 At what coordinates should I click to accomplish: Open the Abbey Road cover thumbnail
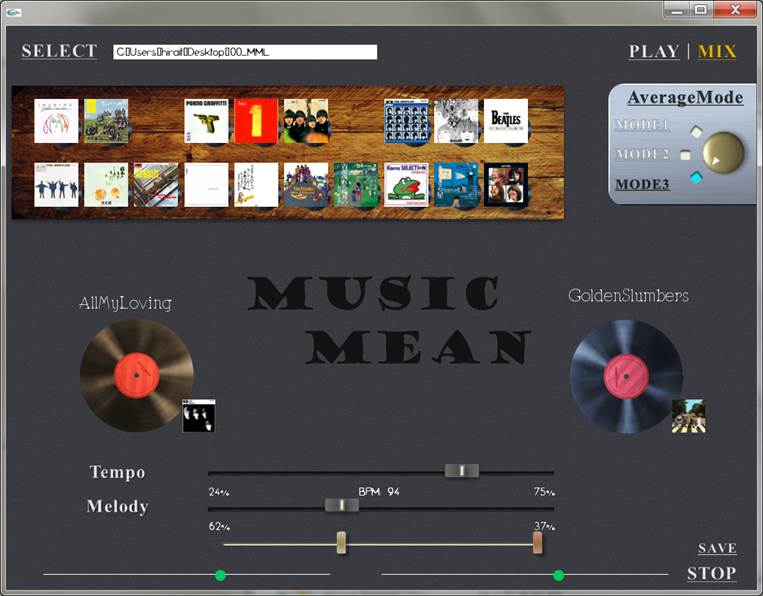point(689,416)
